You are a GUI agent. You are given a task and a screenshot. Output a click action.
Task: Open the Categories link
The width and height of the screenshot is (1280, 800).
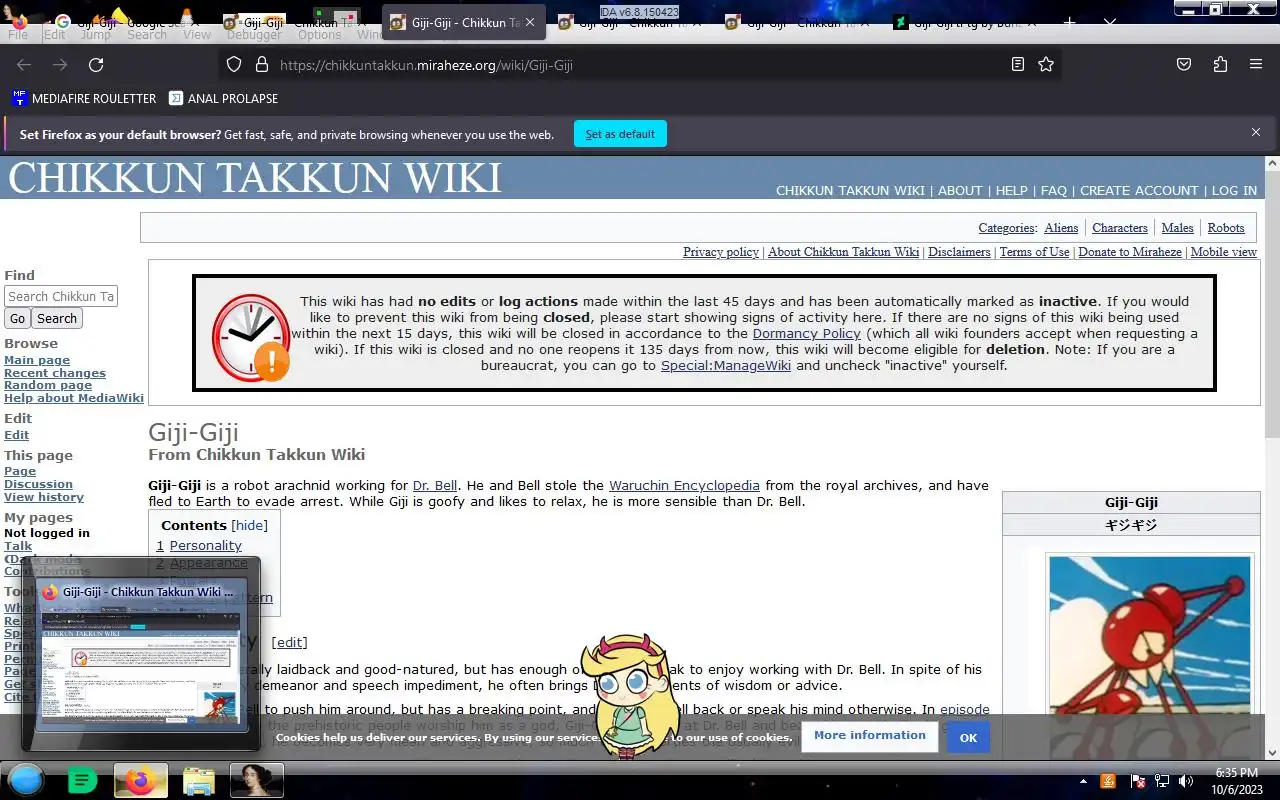click(1006, 228)
